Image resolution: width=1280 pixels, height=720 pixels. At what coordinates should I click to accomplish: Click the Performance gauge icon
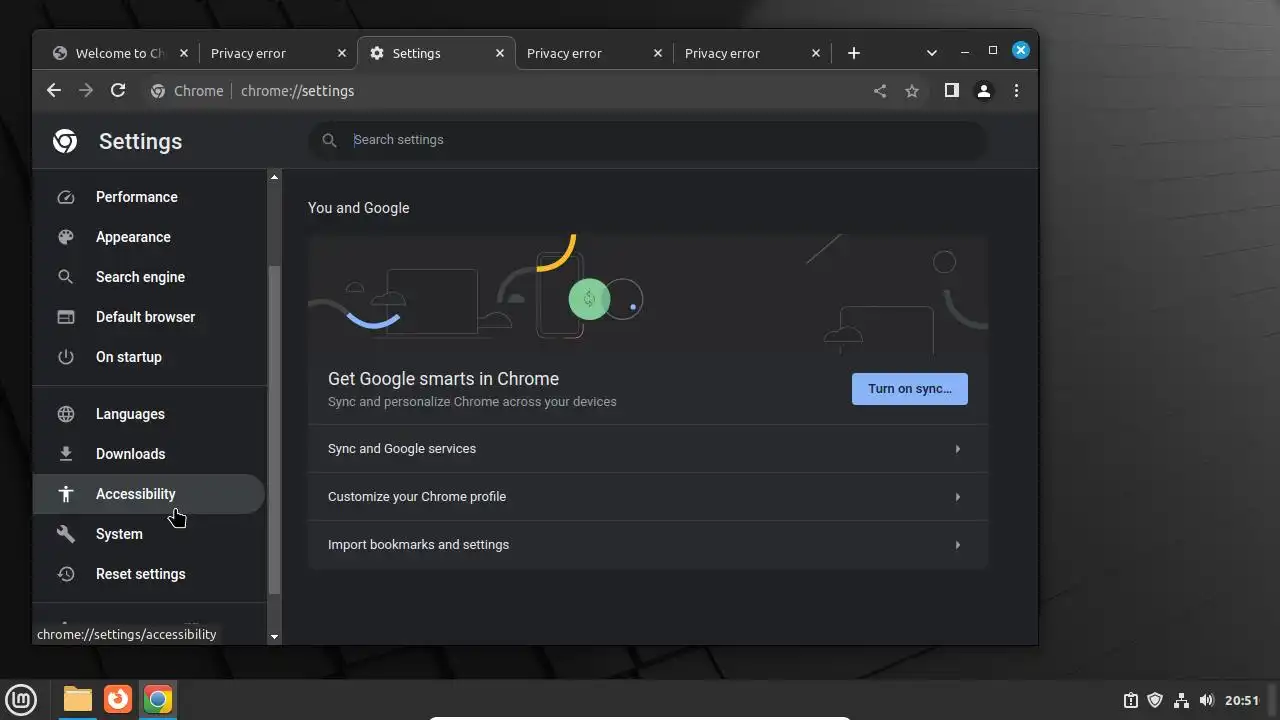(66, 197)
